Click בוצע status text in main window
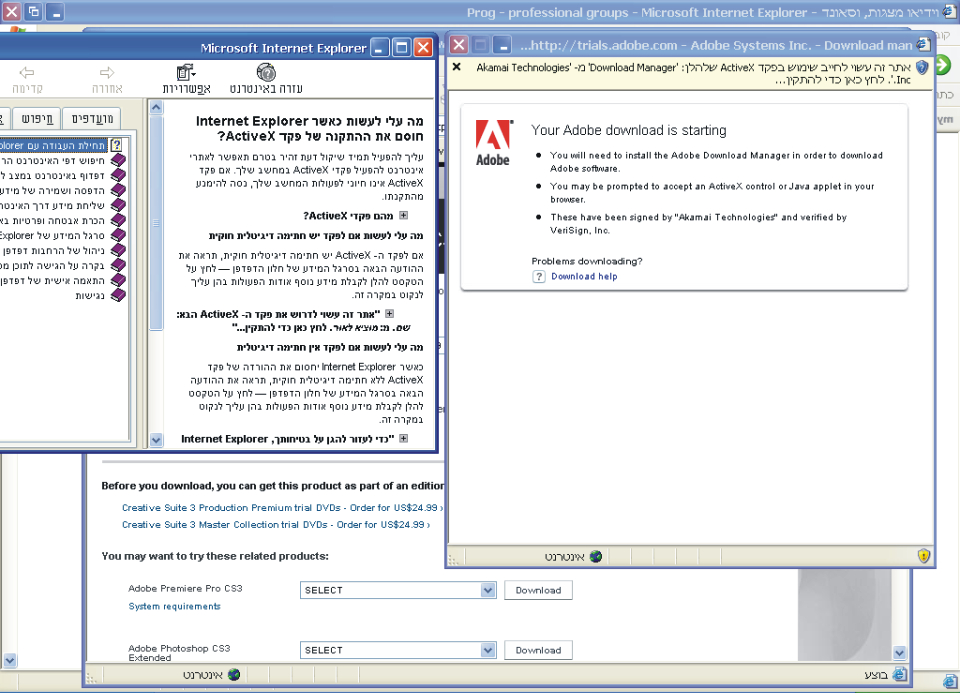This screenshot has height=693, width=960. [876, 675]
